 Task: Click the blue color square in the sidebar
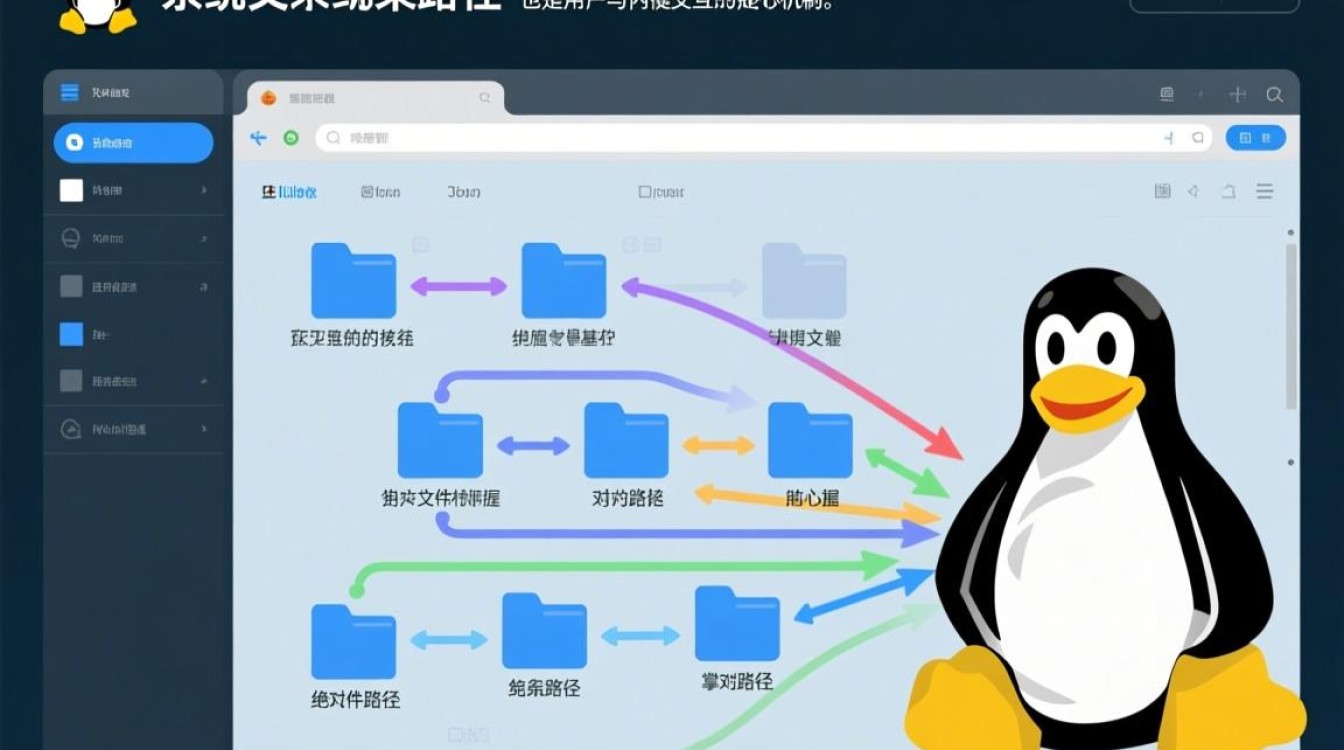pyautogui.click(x=70, y=333)
